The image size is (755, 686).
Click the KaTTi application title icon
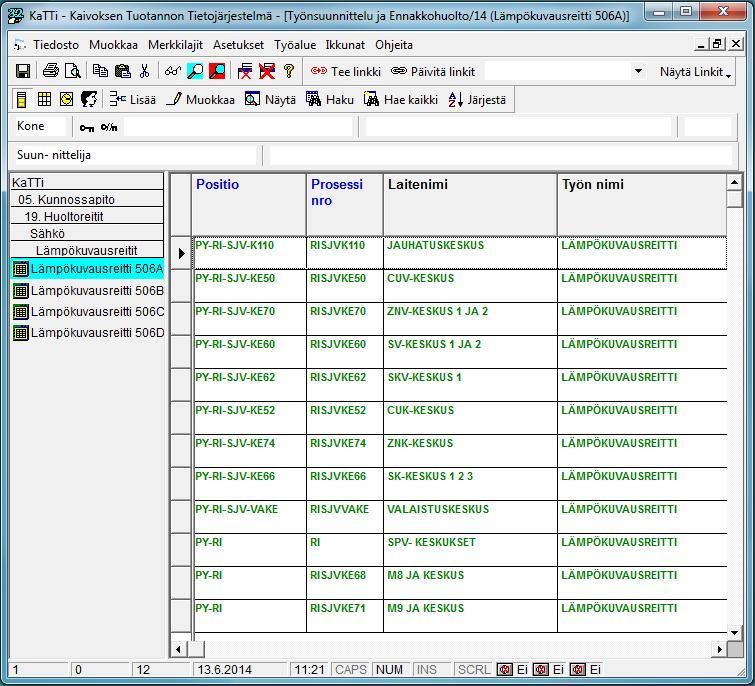pyautogui.click(x=16, y=15)
